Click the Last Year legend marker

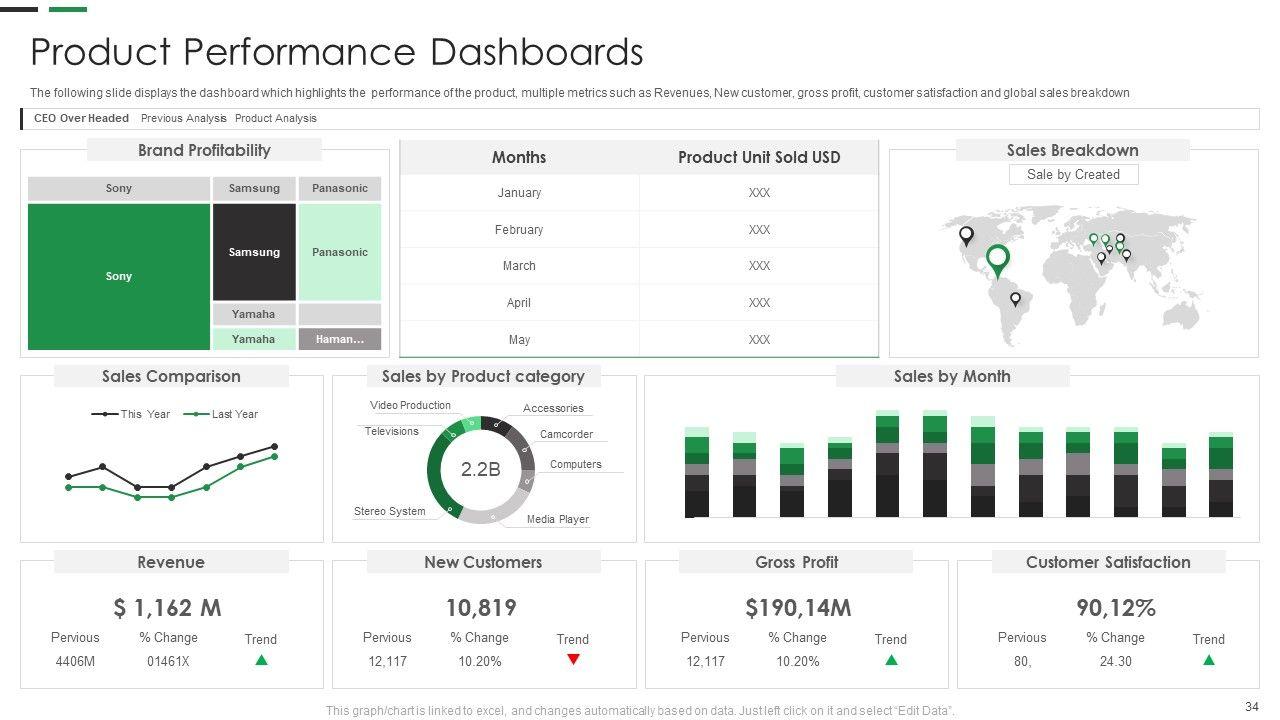[x=197, y=414]
